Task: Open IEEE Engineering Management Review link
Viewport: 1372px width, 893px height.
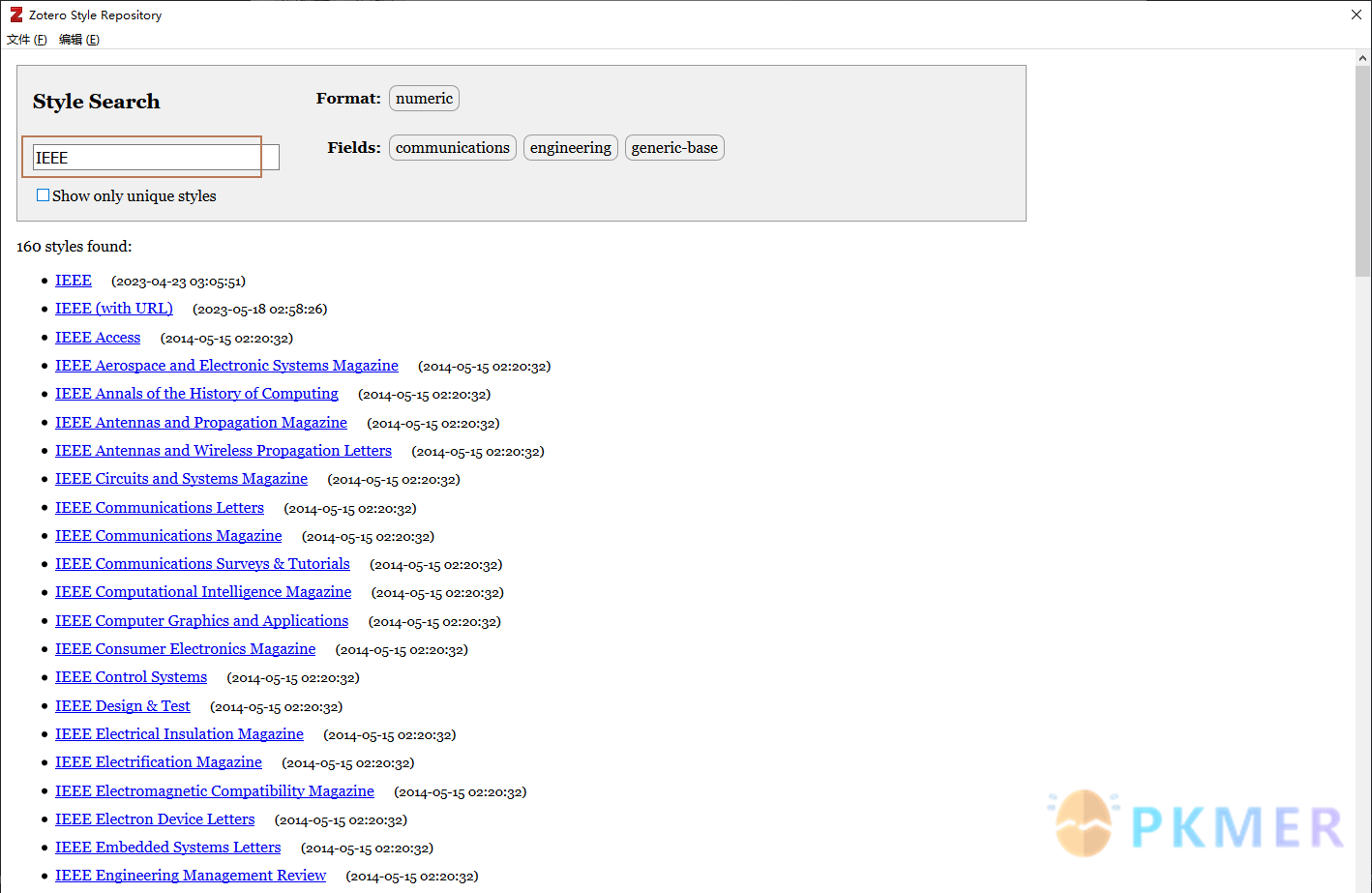Action: 191,876
